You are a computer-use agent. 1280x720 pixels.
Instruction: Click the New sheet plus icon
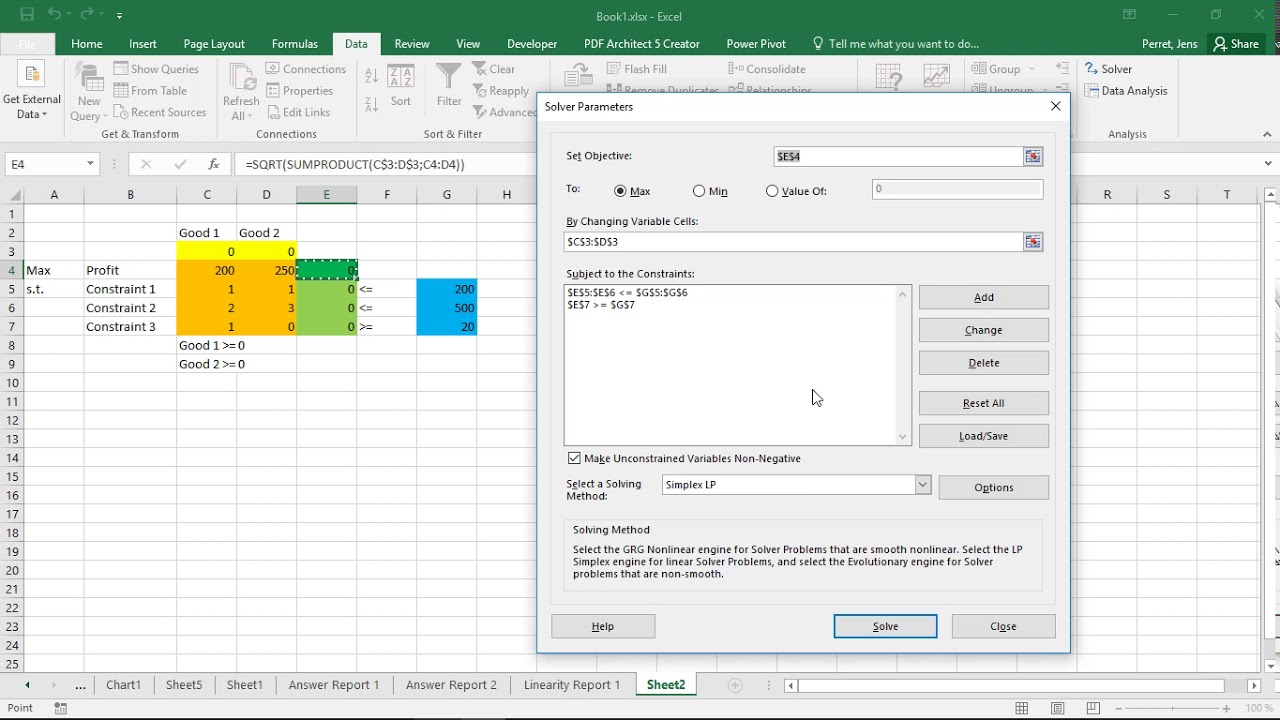(x=735, y=685)
